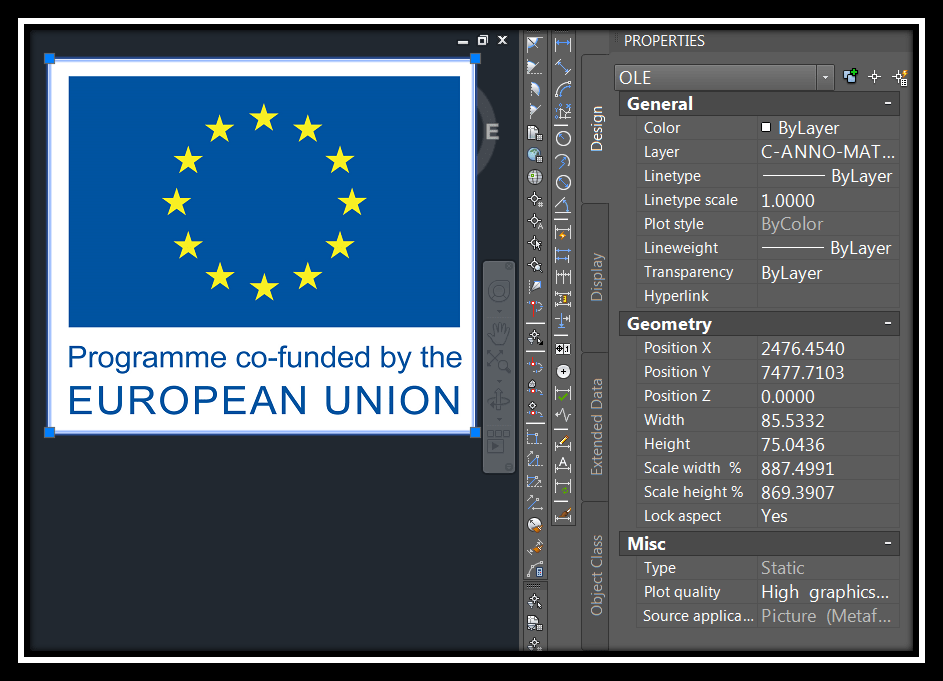Open the Layer value C-ANNO-MAT dropdown
The image size is (943, 681).
(x=828, y=152)
